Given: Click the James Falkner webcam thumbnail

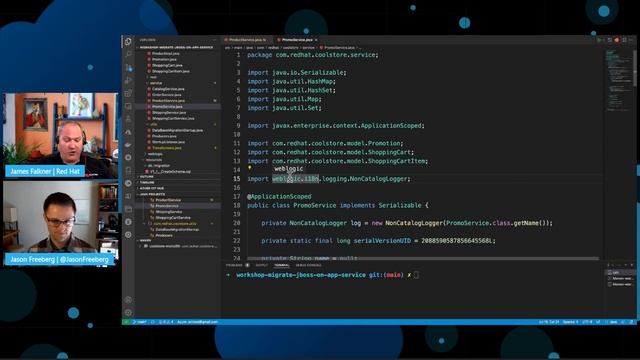Looking at the screenshot, I should (x=60, y=135).
